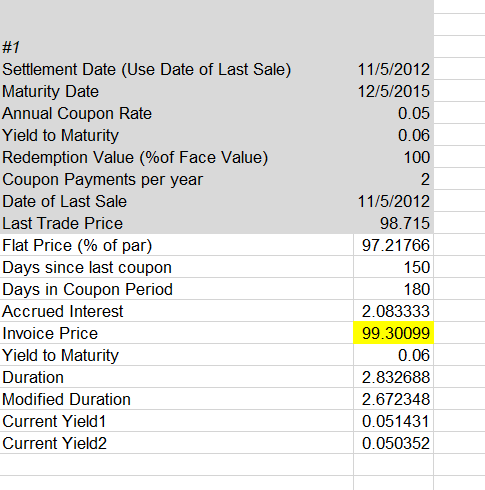The height and width of the screenshot is (490, 485).
Task: Click the #1 heading cell
Action: point(177,47)
